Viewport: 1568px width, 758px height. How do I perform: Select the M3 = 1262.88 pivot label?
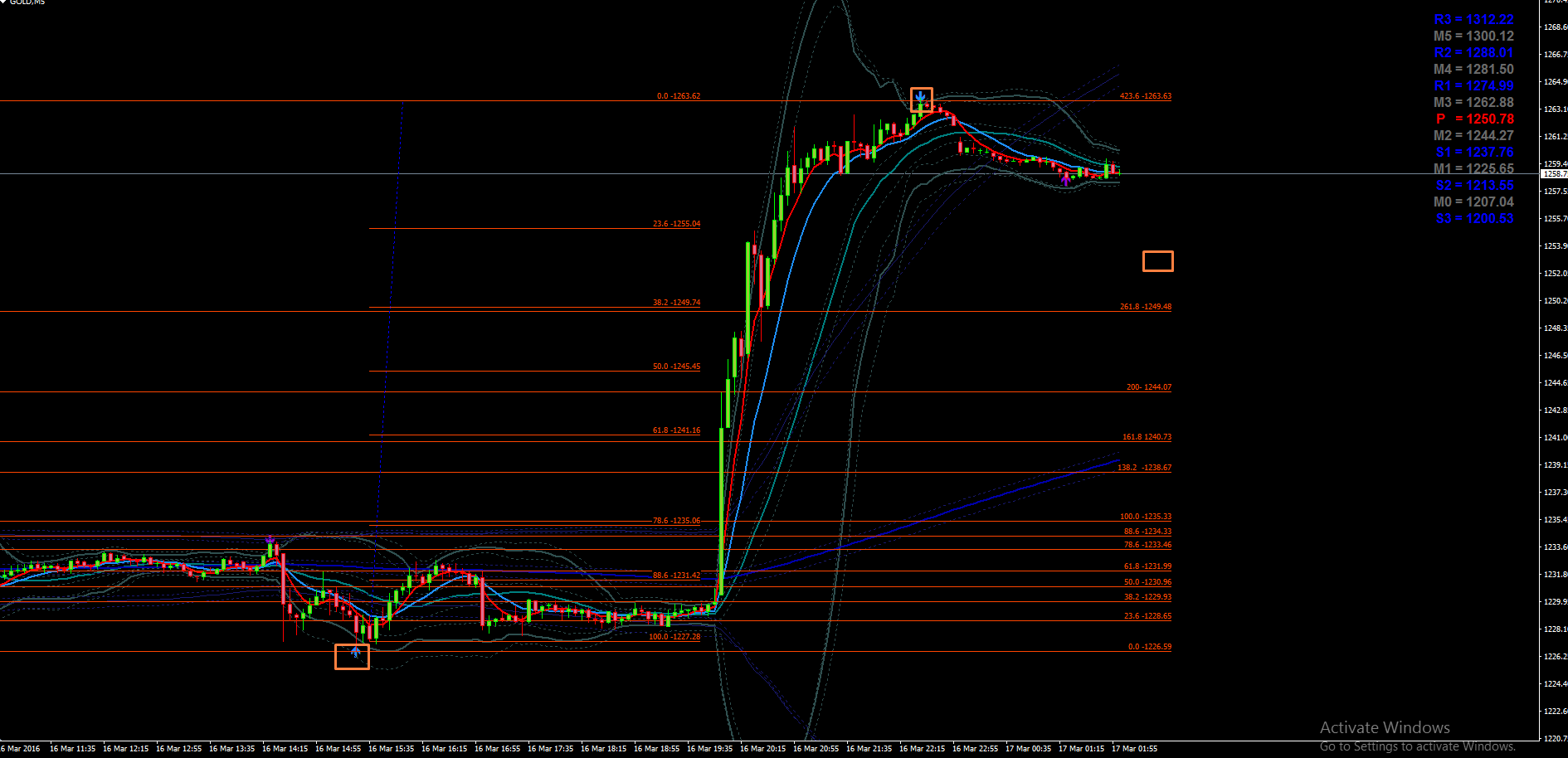(1473, 103)
